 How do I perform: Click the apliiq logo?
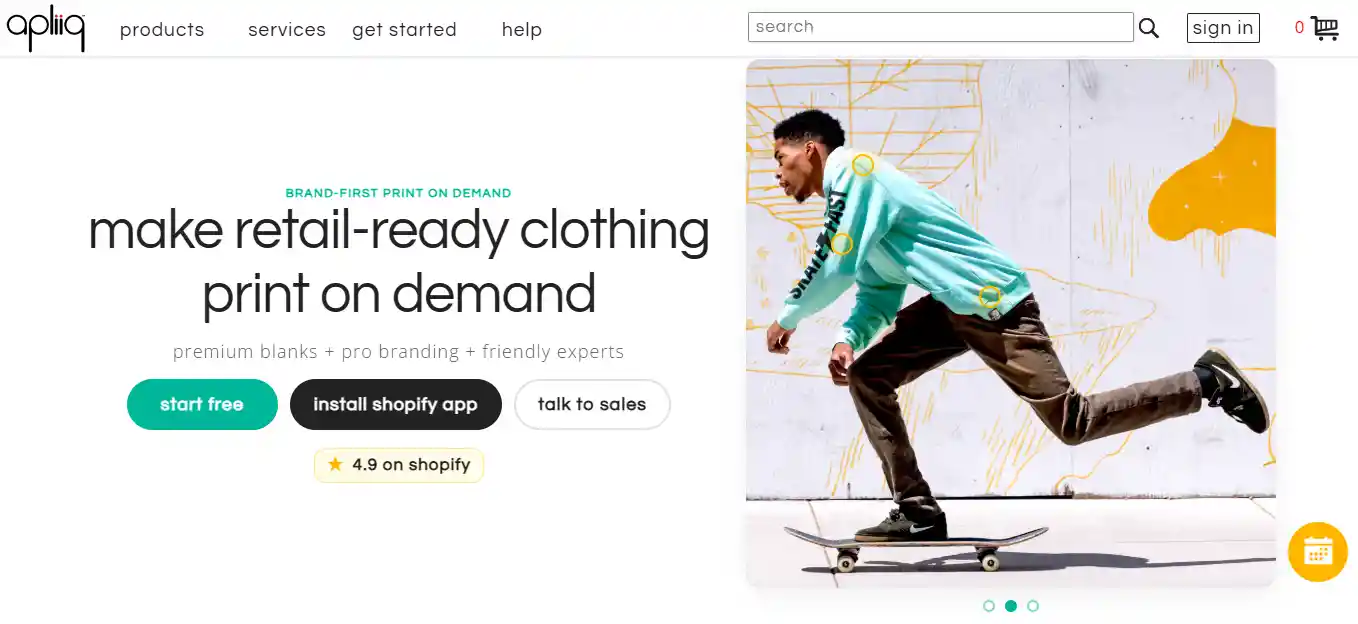pos(44,29)
